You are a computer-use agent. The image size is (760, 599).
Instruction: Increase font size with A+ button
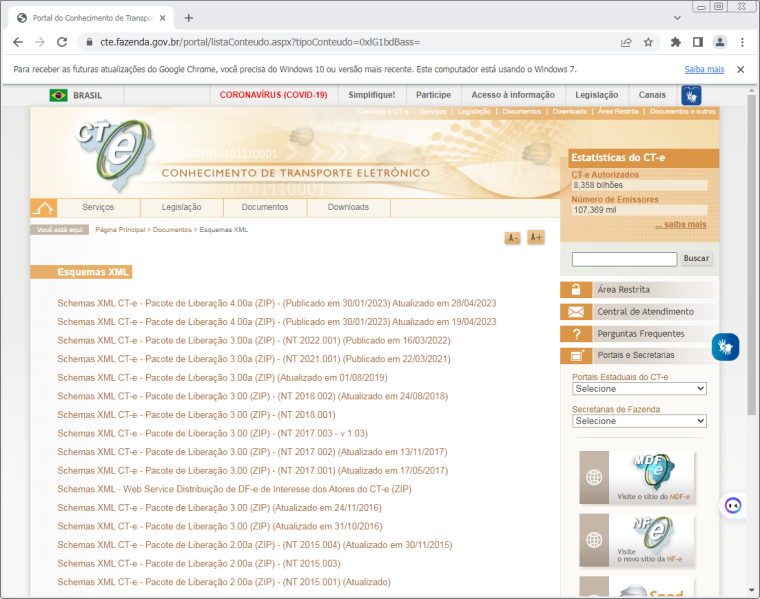pos(536,237)
